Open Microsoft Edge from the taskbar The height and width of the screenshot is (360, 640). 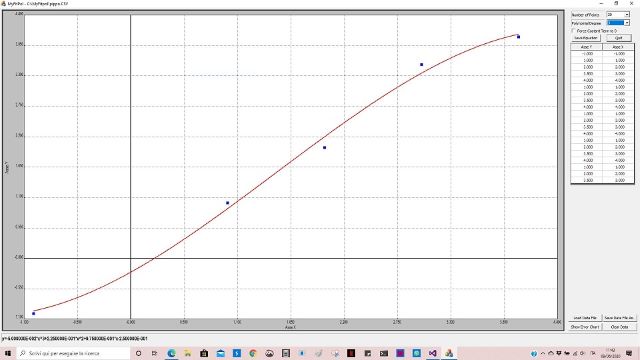click(171, 353)
